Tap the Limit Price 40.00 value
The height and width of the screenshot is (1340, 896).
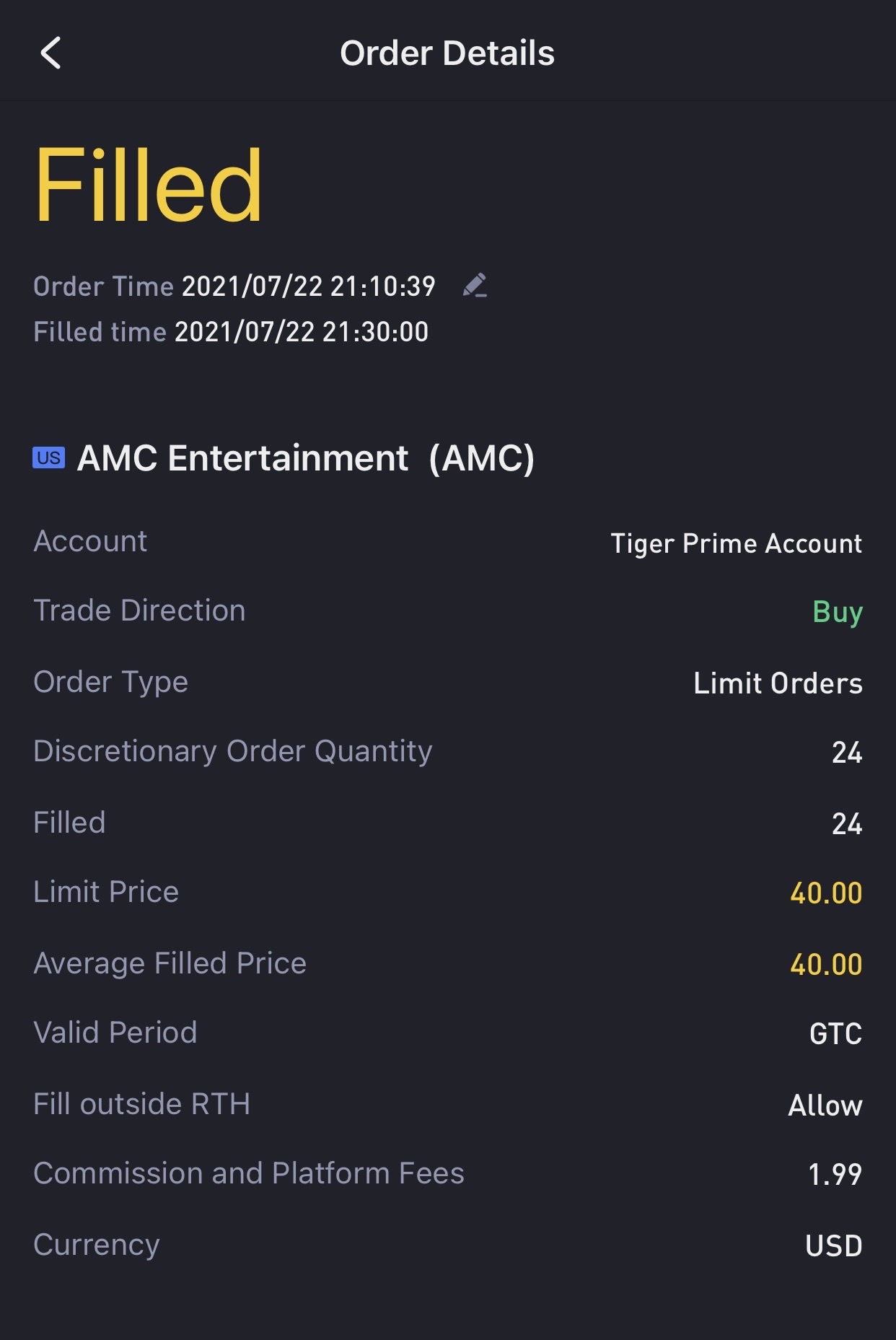point(826,893)
